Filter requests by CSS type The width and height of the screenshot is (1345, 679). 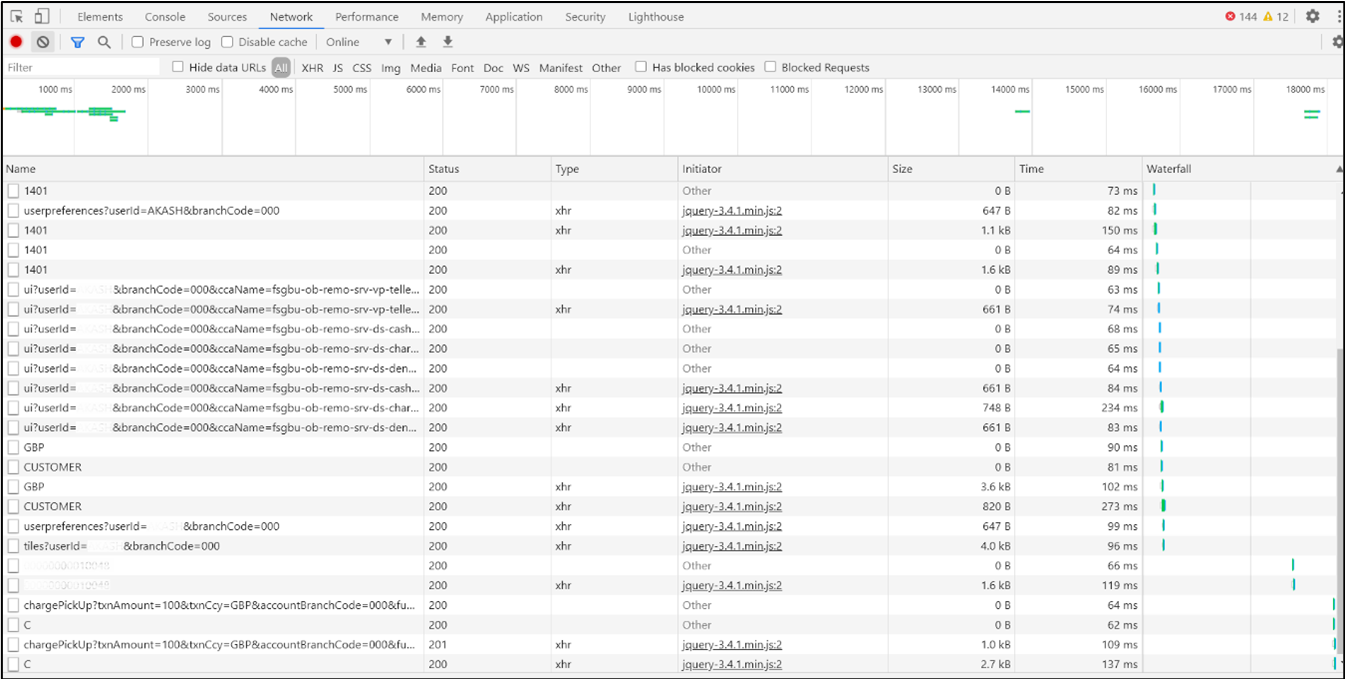pyautogui.click(x=362, y=67)
